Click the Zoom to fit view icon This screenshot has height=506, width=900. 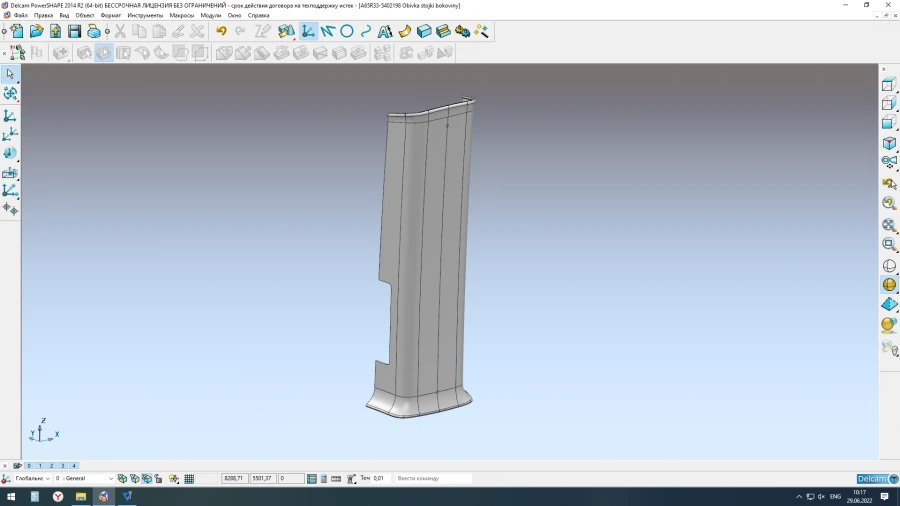click(889, 225)
